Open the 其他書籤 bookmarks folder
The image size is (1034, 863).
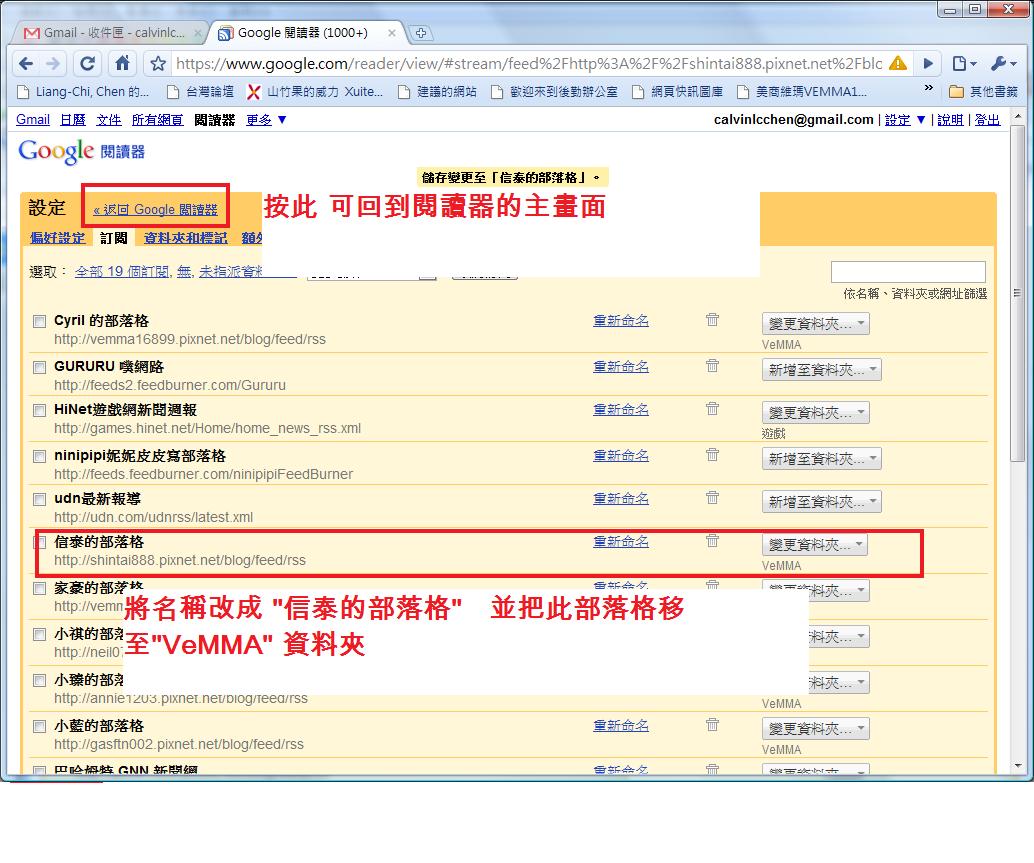(983, 92)
